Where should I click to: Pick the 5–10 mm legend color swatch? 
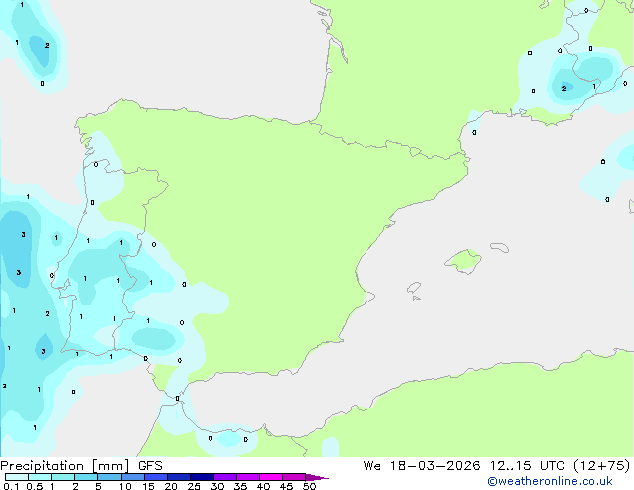(x=109, y=477)
